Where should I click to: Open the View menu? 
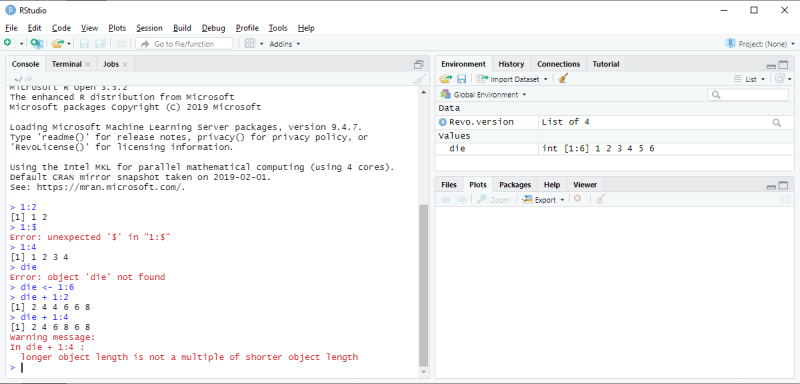[x=90, y=28]
